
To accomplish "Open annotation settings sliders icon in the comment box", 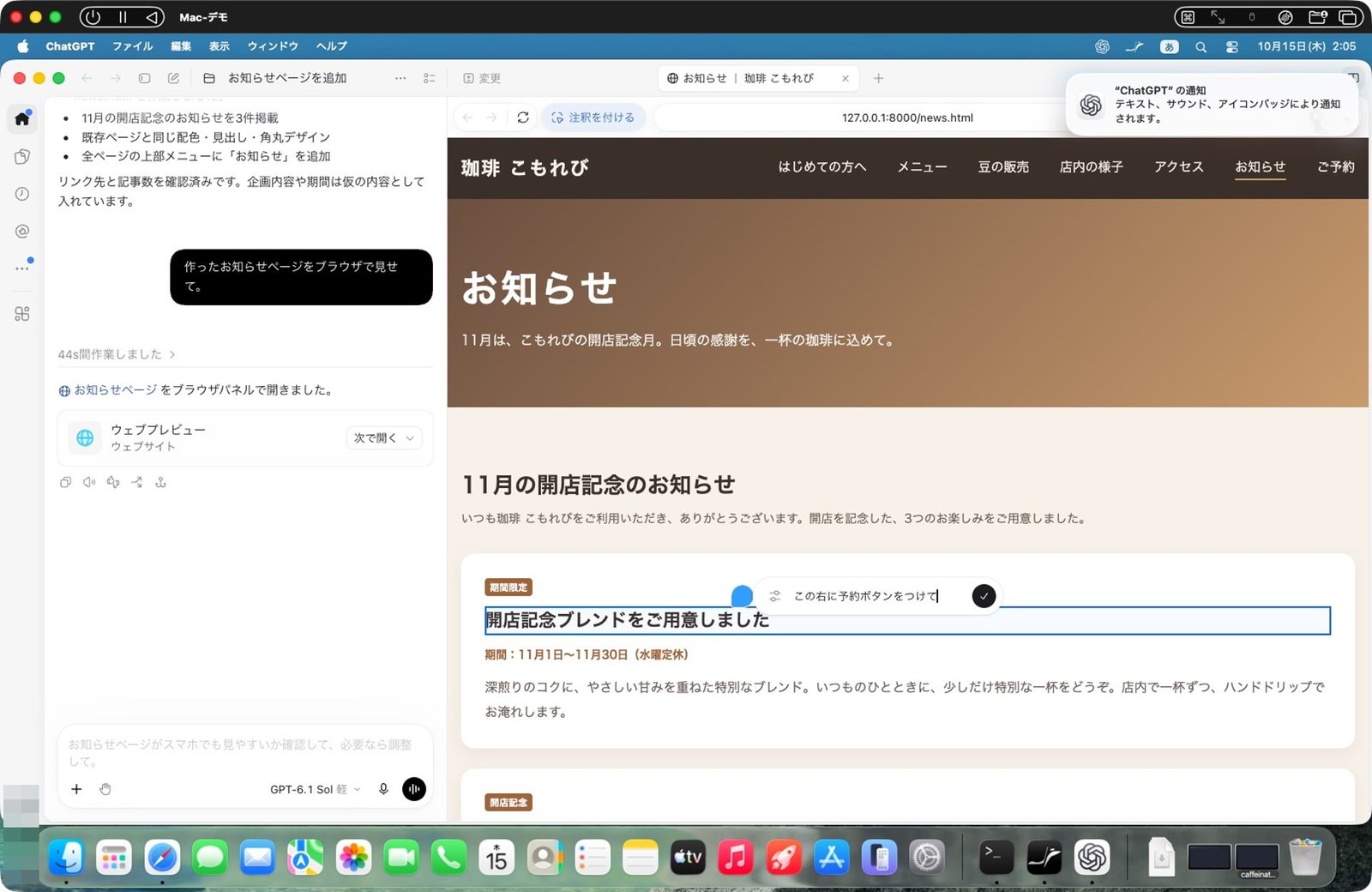I will (x=775, y=596).
